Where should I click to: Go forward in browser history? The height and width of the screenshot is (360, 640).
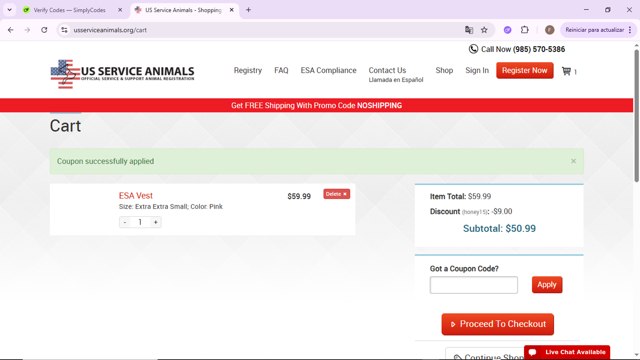pos(27,30)
